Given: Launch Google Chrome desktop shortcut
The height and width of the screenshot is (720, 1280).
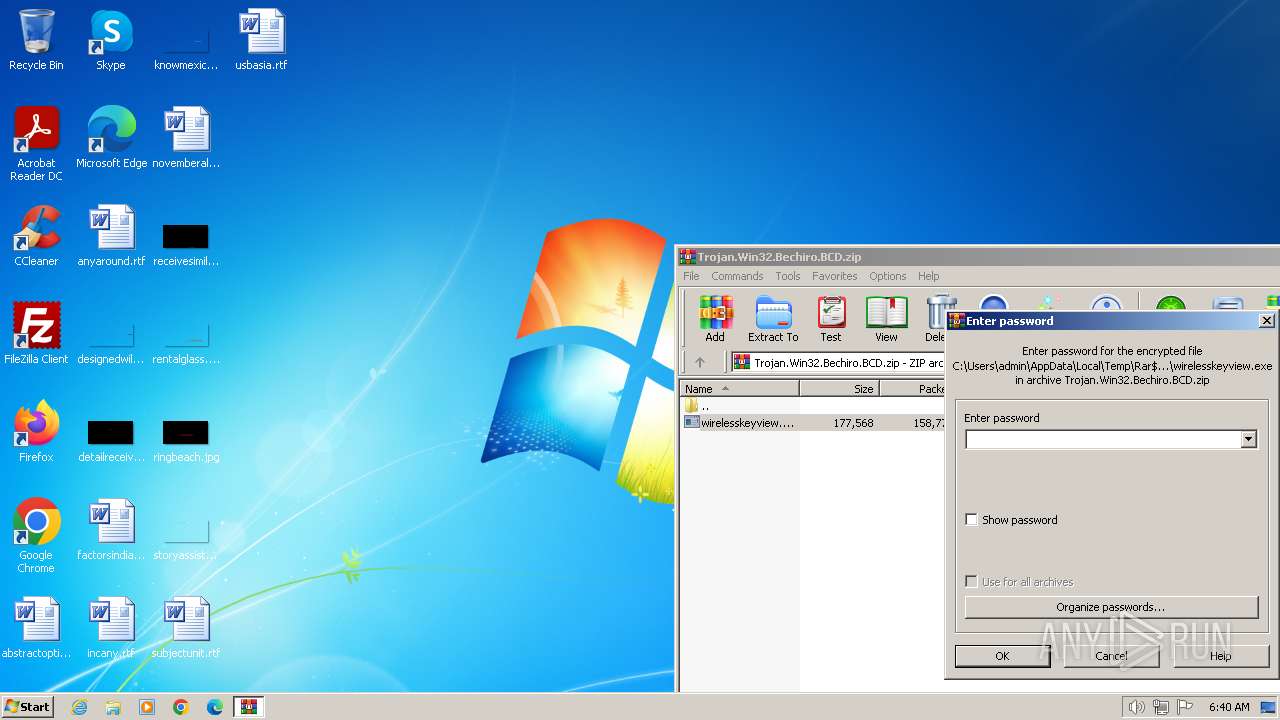Looking at the screenshot, I should point(36,535).
